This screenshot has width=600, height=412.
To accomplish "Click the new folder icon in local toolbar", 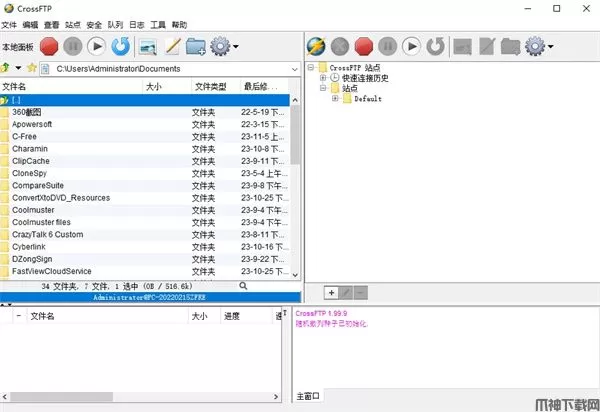I will click(x=196, y=47).
